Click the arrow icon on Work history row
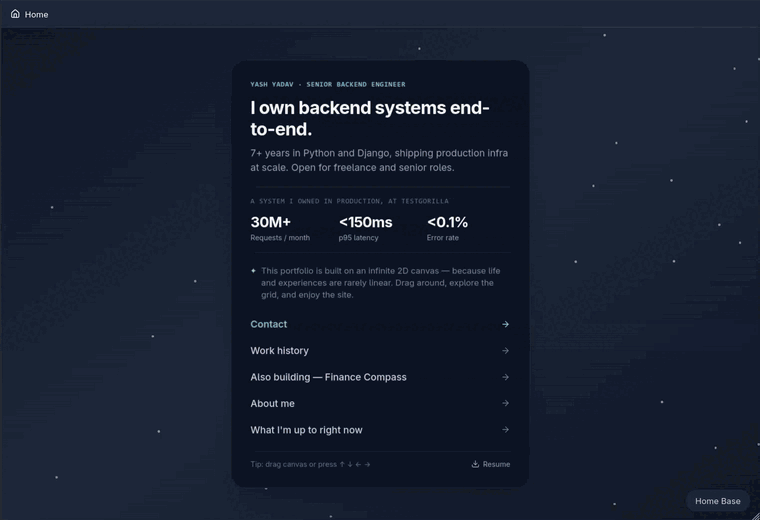The image size is (760, 520). click(505, 350)
